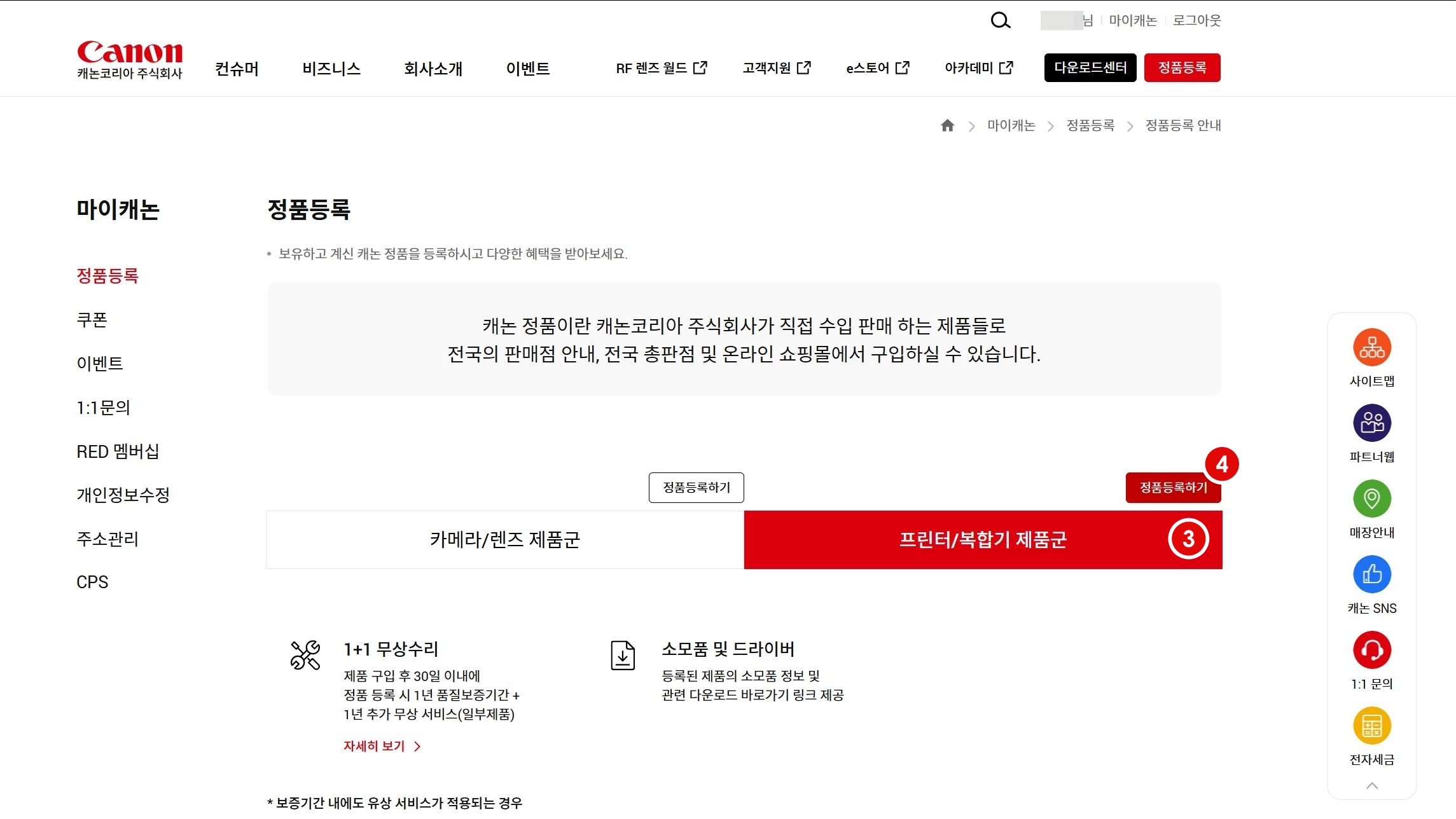Click the red 정품등록하기 button
The width and height of the screenshot is (1456, 819).
coord(1174,488)
